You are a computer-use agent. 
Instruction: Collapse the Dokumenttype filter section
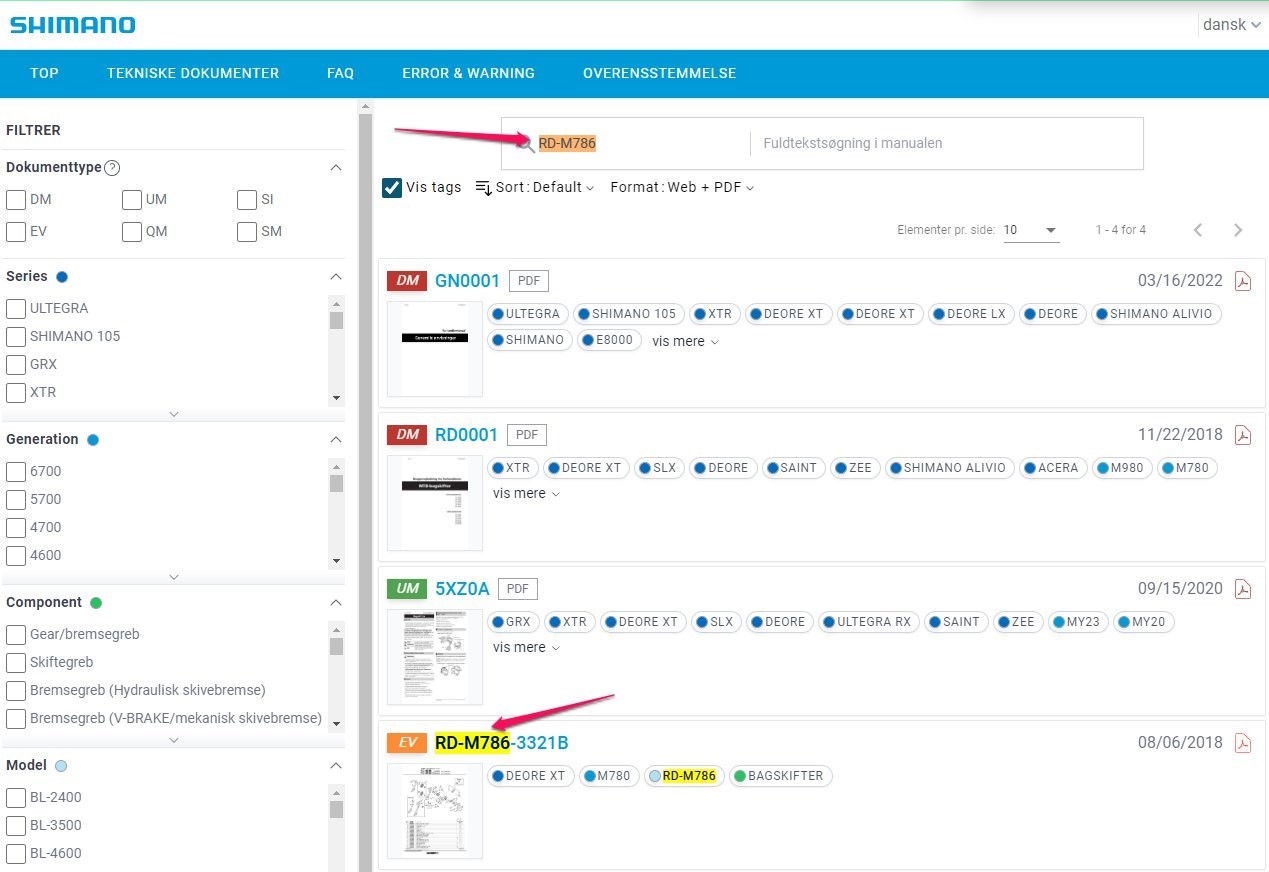[336, 168]
